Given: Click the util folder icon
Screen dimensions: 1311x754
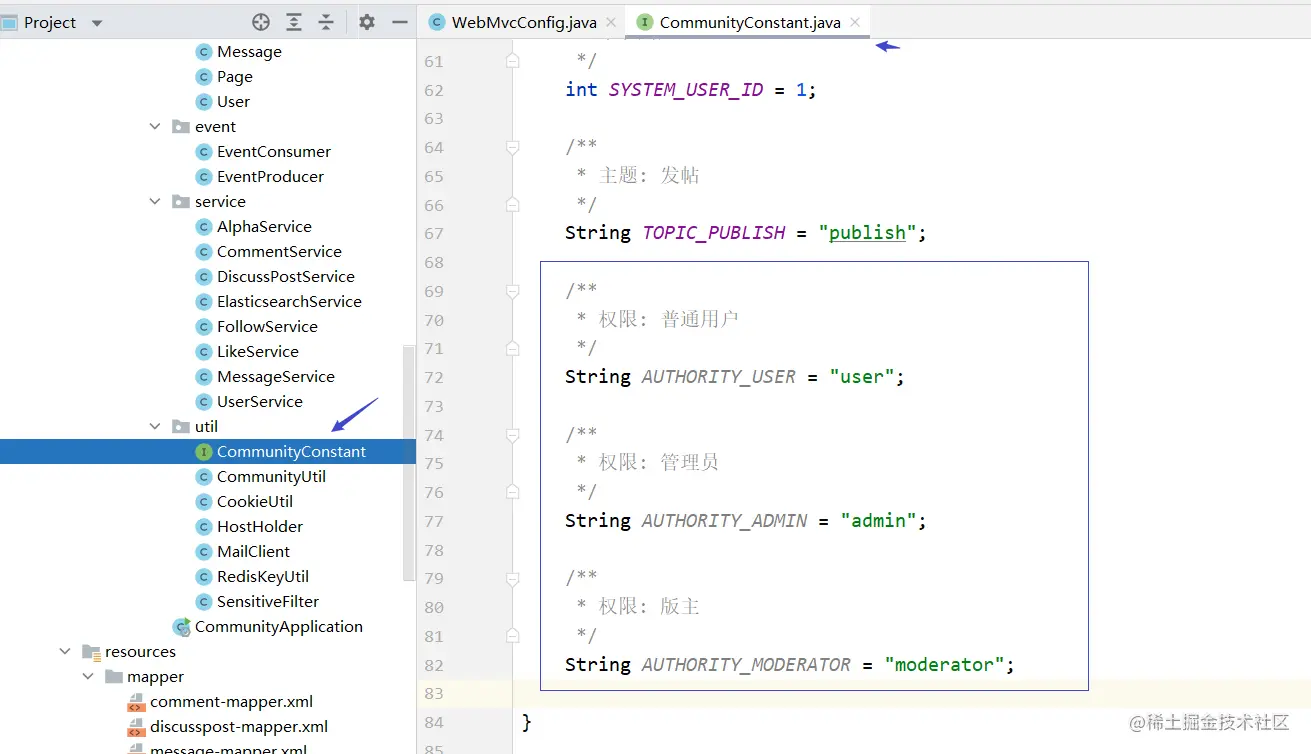Looking at the screenshot, I should click(180, 427).
